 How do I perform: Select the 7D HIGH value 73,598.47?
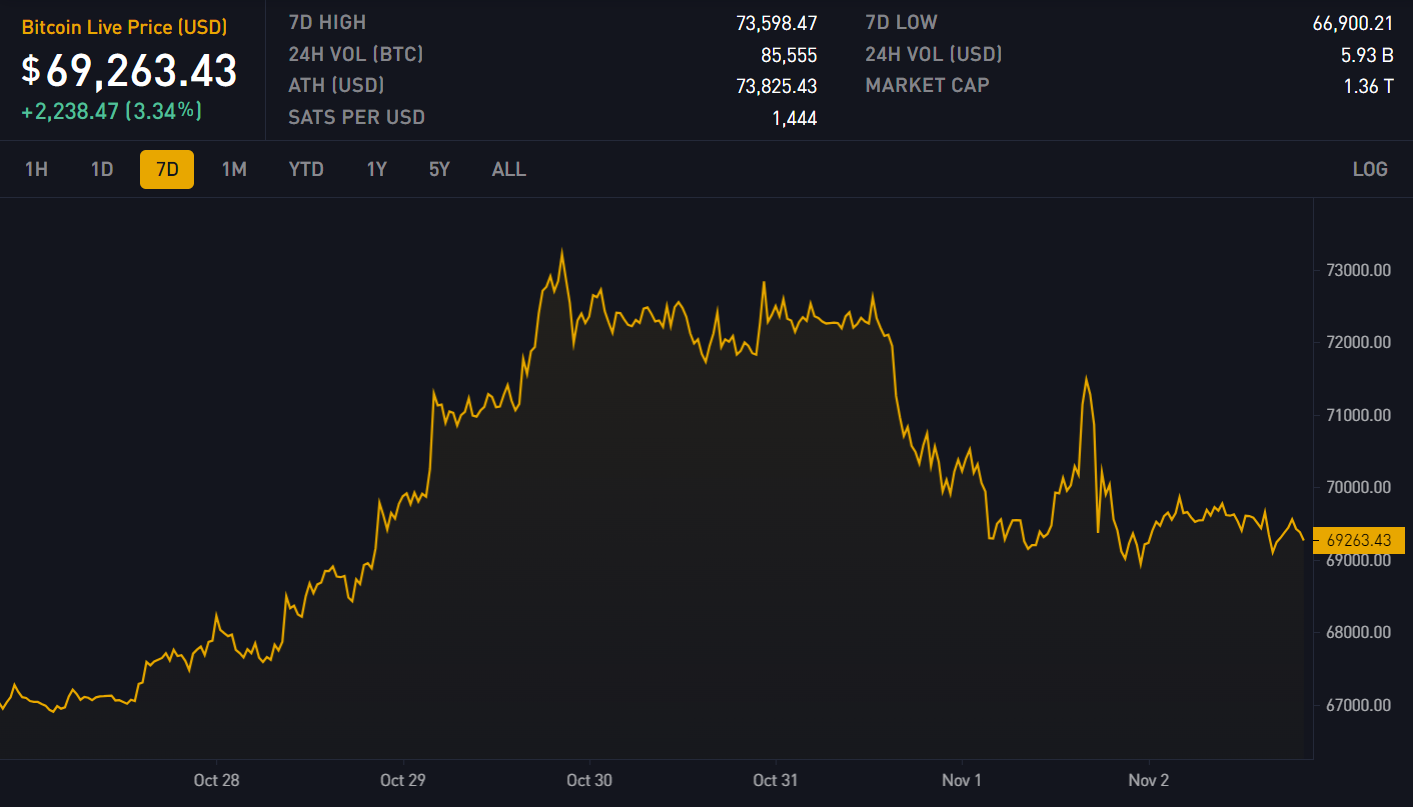(x=776, y=23)
